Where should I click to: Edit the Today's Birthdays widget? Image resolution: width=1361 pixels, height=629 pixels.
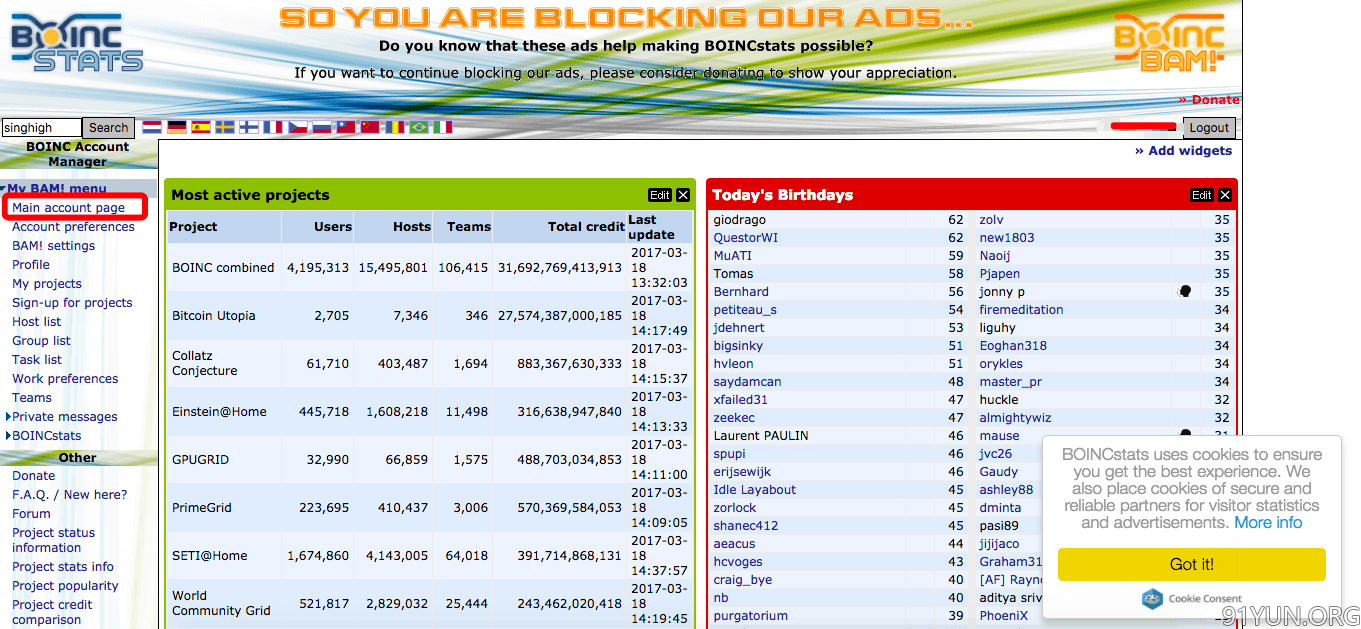pyautogui.click(x=1202, y=195)
